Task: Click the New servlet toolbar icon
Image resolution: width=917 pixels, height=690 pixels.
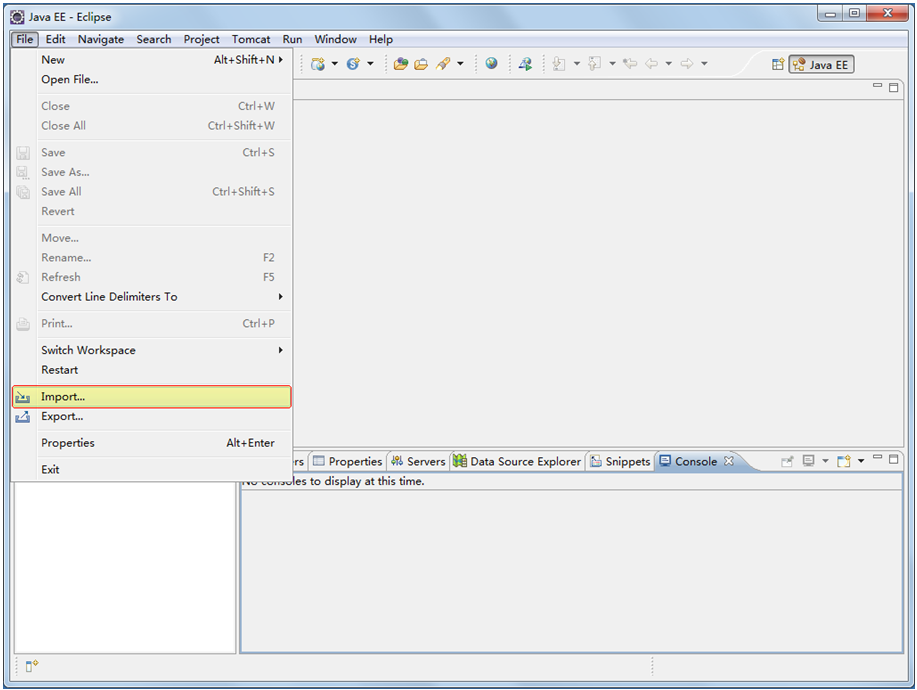Action: (353, 64)
